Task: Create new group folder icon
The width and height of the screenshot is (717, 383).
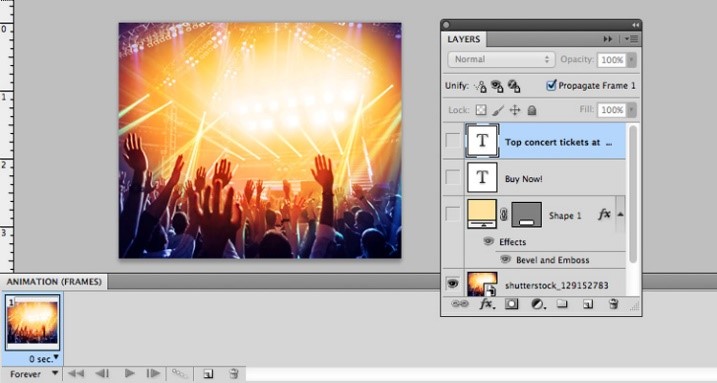Action: pos(562,304)
